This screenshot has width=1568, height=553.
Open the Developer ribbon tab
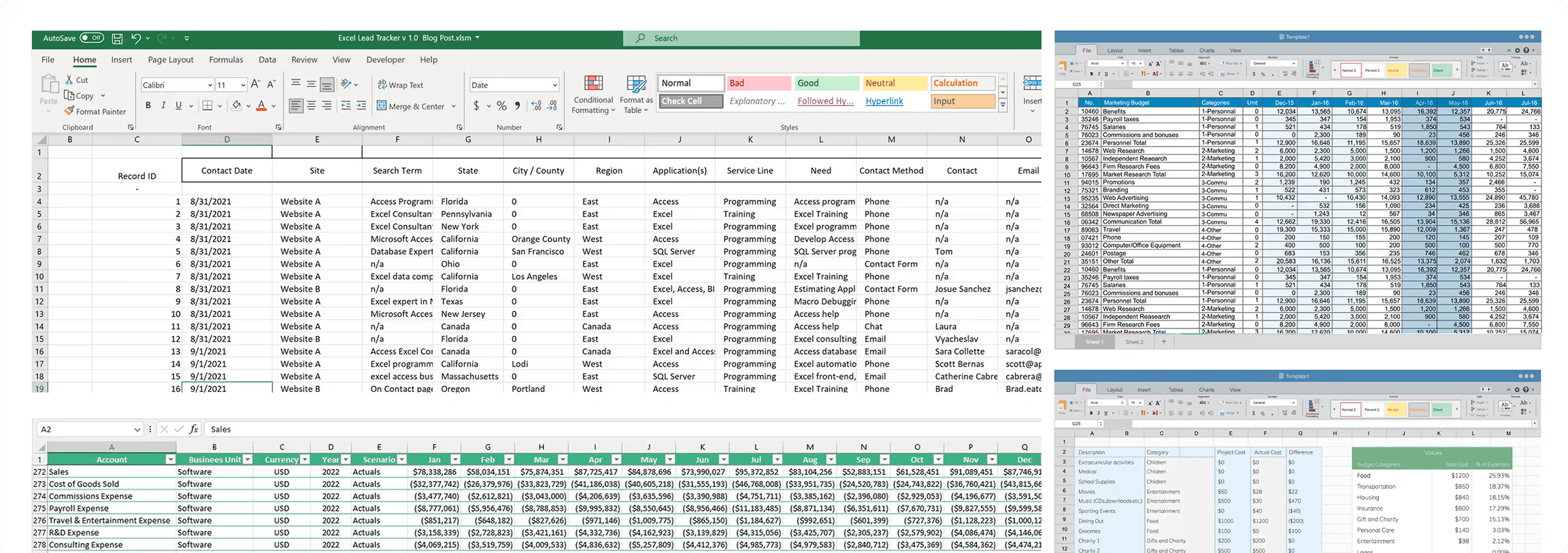click(385, 60)
